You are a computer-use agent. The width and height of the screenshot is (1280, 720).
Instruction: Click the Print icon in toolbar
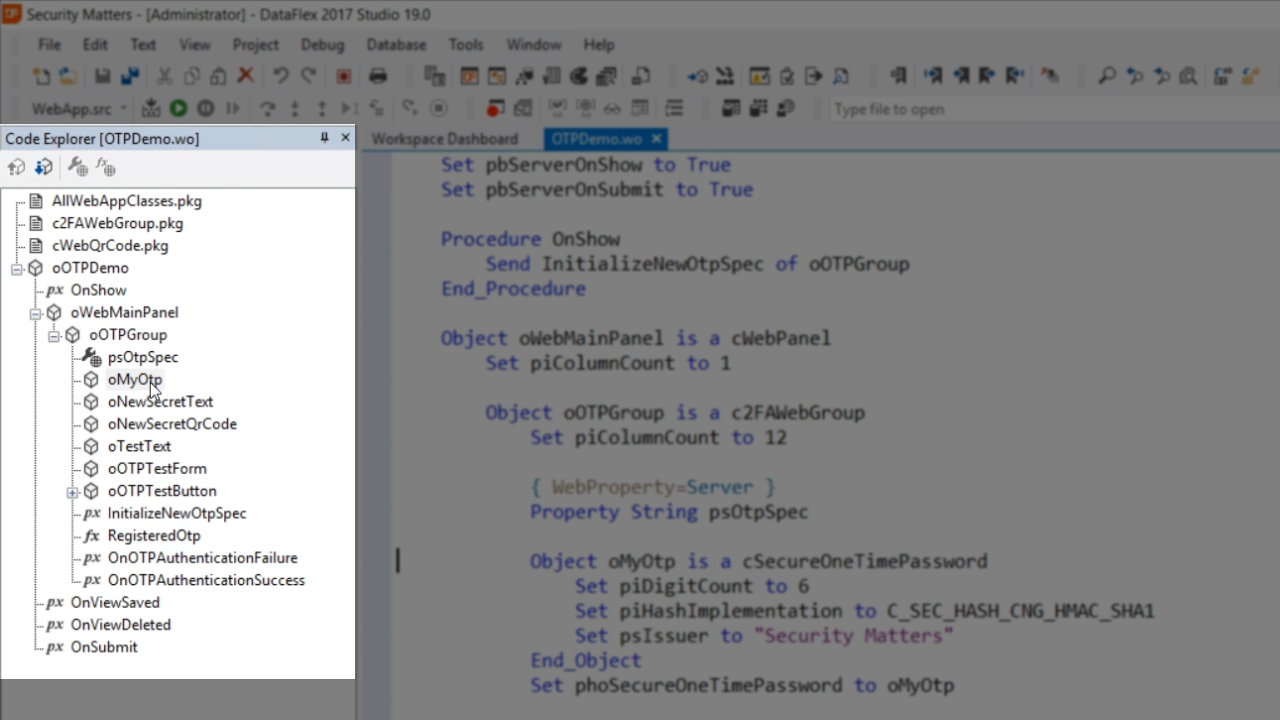pyautogui.click(x=378, y=76)
